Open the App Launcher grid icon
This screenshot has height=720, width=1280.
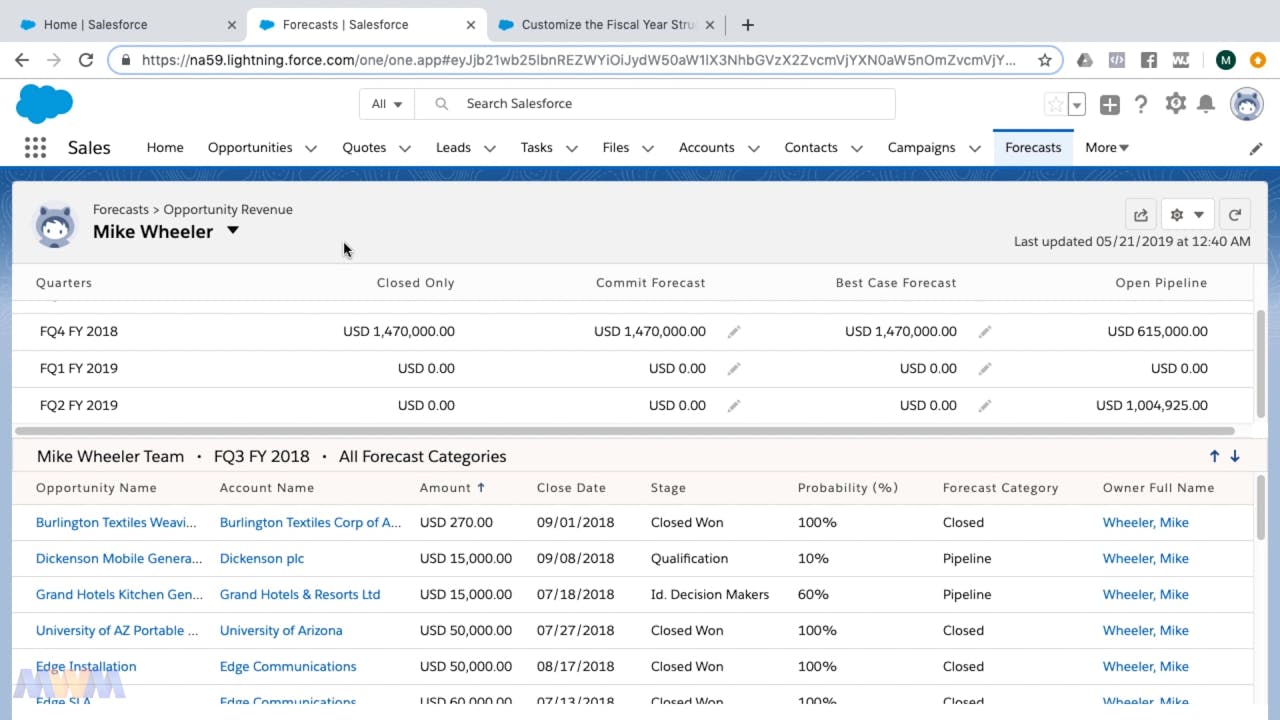pyautogui.click(x=35, y=148)
